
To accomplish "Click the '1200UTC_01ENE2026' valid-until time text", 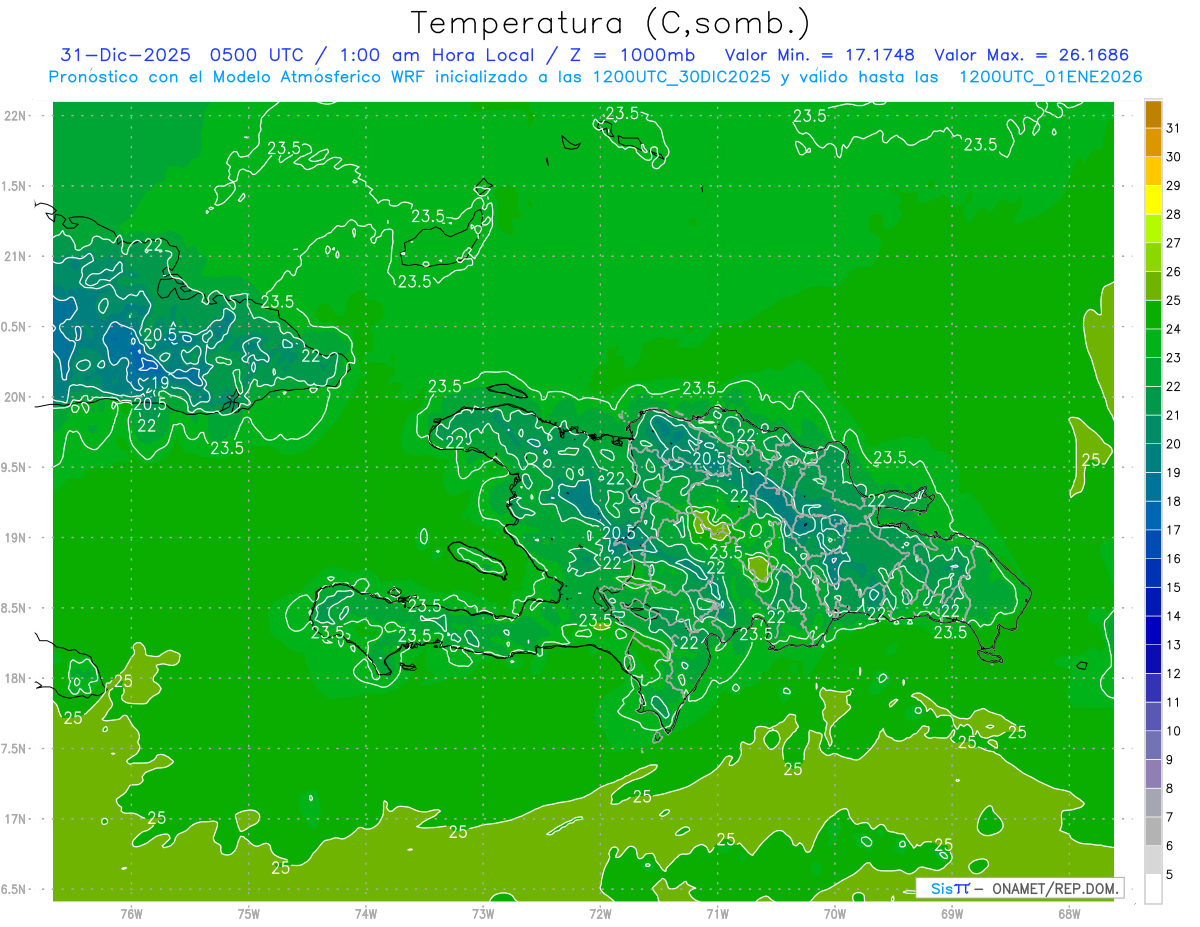I will (x=1050, y=77).
